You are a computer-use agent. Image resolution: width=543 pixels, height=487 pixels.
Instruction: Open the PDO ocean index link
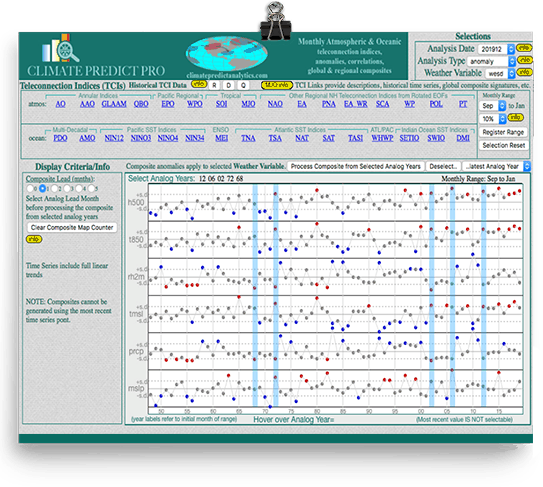point(60,138)
